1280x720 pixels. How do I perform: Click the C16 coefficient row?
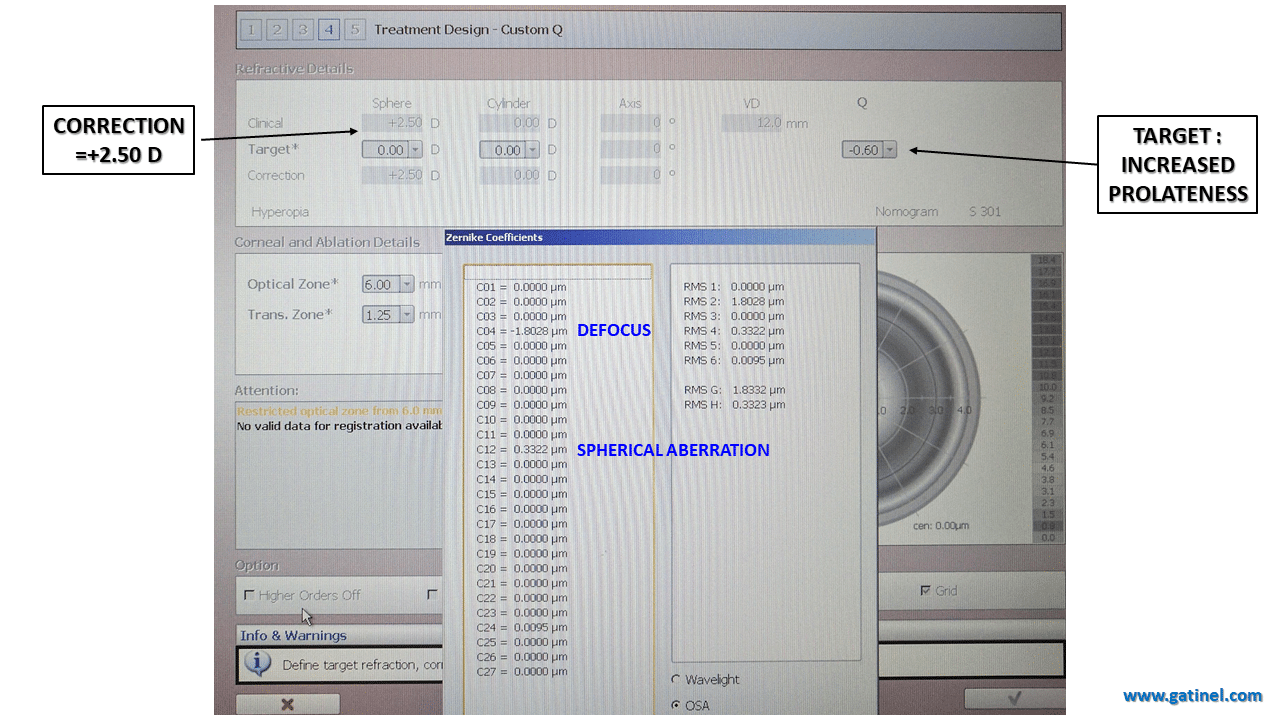pyautogui.click(x=521, y=509)
